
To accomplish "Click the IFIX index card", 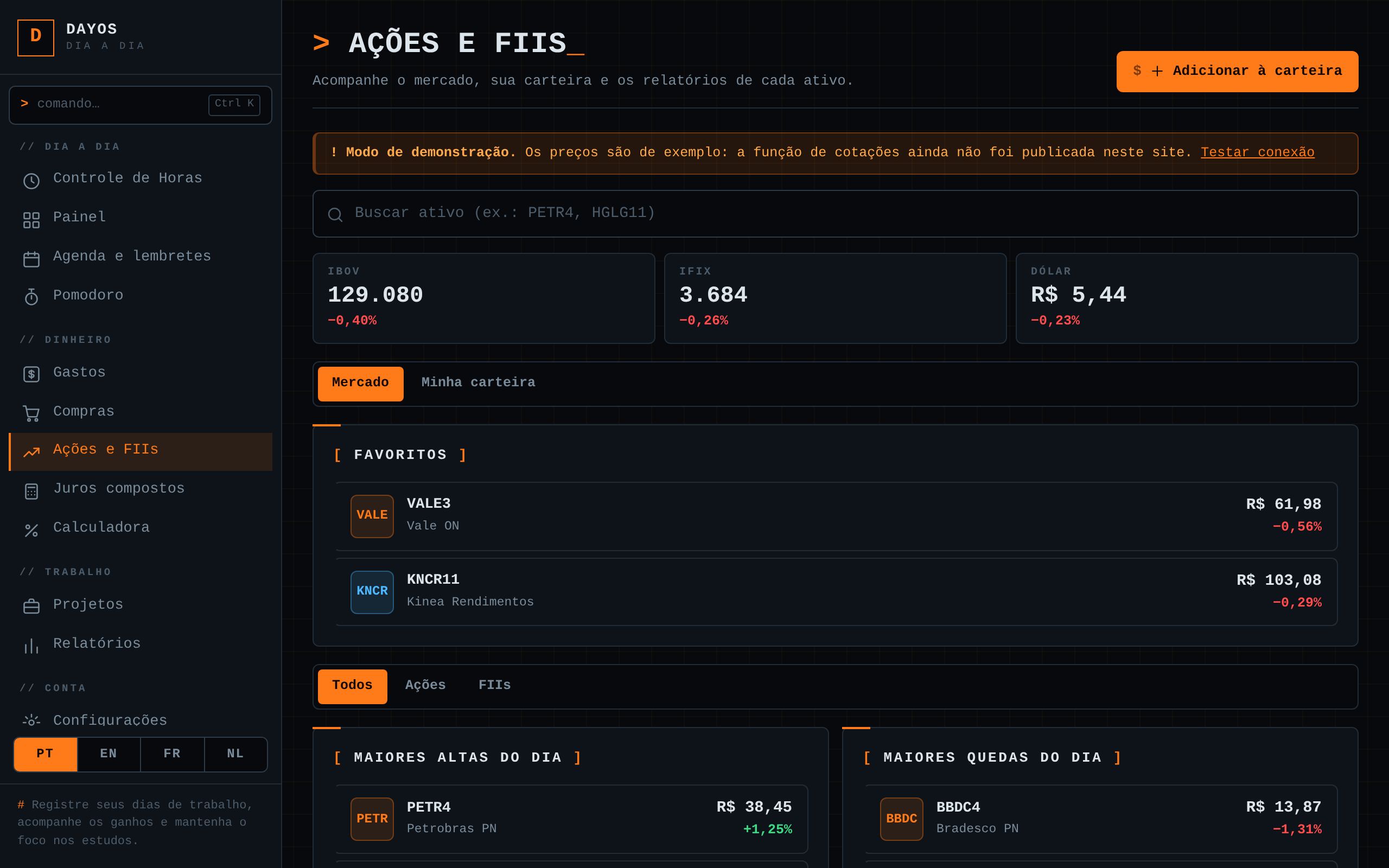I will 835,298.
